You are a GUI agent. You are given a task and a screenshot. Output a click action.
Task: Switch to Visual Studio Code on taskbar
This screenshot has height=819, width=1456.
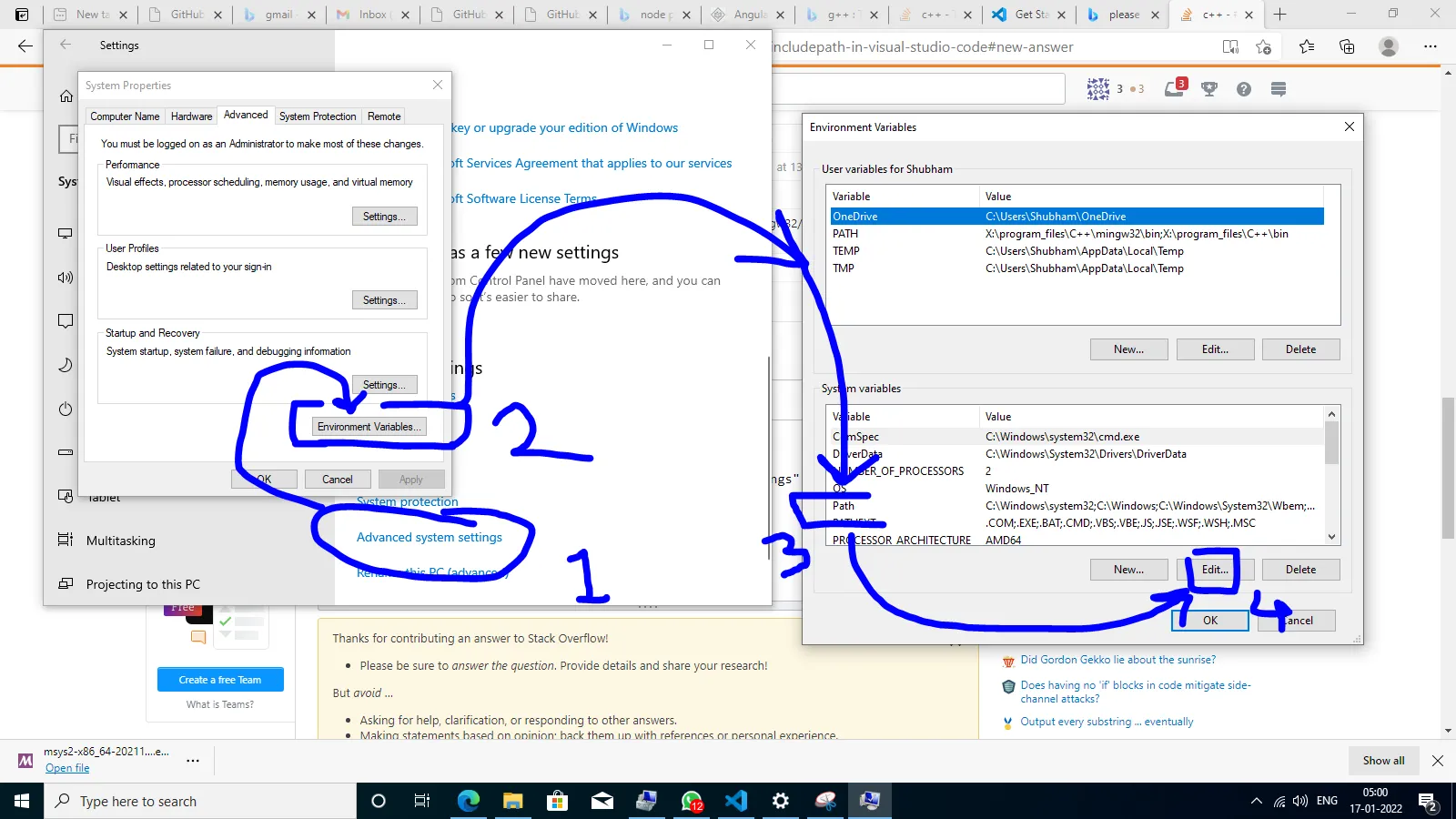[x=736, y=801]
